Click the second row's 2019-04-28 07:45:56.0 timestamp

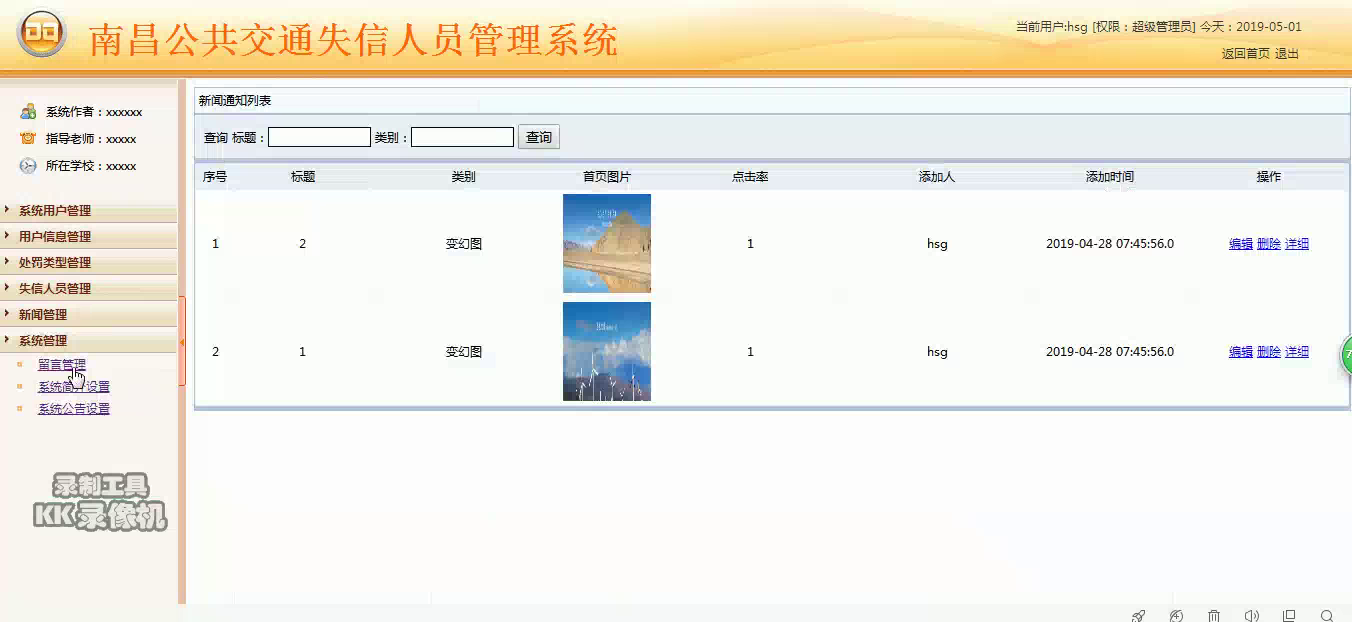pos(1110,352)
